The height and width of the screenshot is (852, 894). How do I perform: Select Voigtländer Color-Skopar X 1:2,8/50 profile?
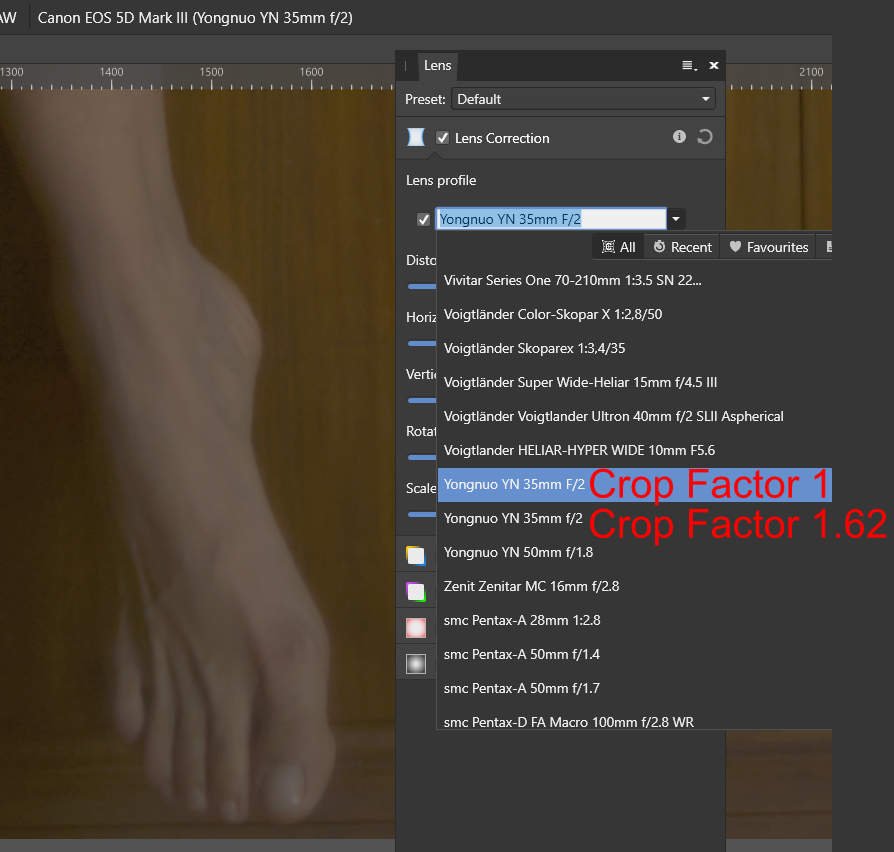pyautogui.click(x=635, y=314)
